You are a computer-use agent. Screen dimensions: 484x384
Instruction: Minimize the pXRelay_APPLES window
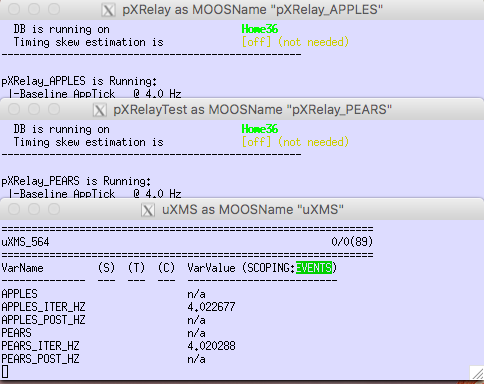[34, 9]
